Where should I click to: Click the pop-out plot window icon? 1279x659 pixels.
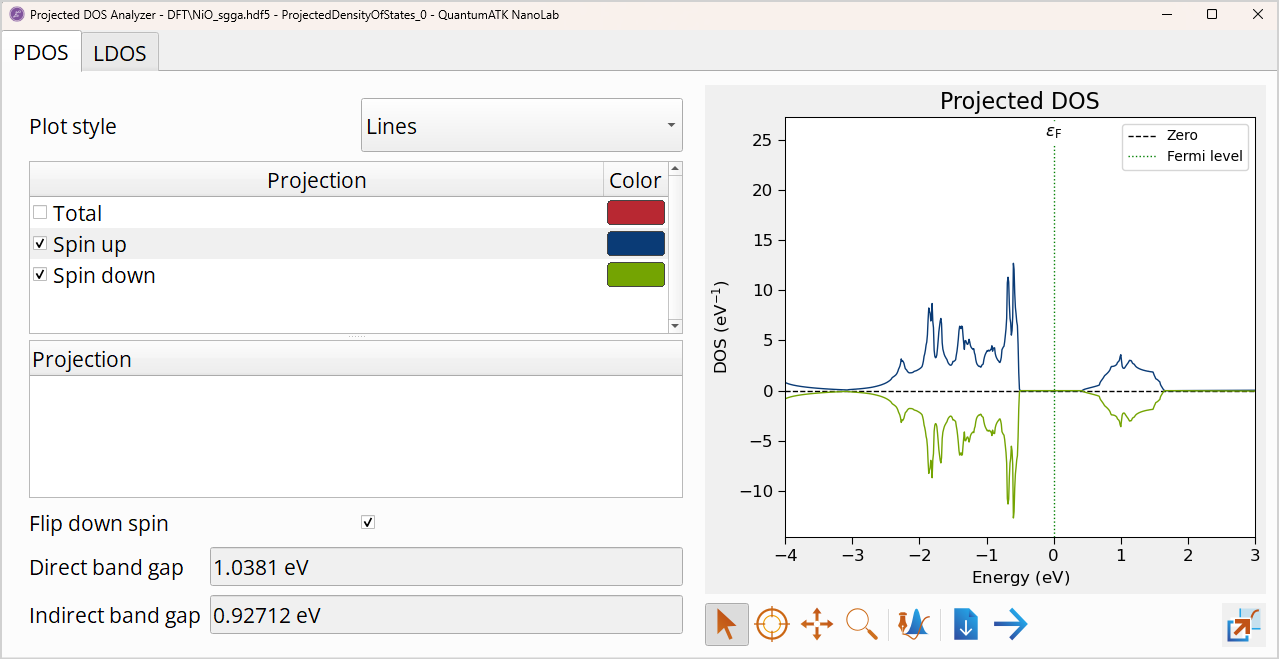tap(1243, 625)
